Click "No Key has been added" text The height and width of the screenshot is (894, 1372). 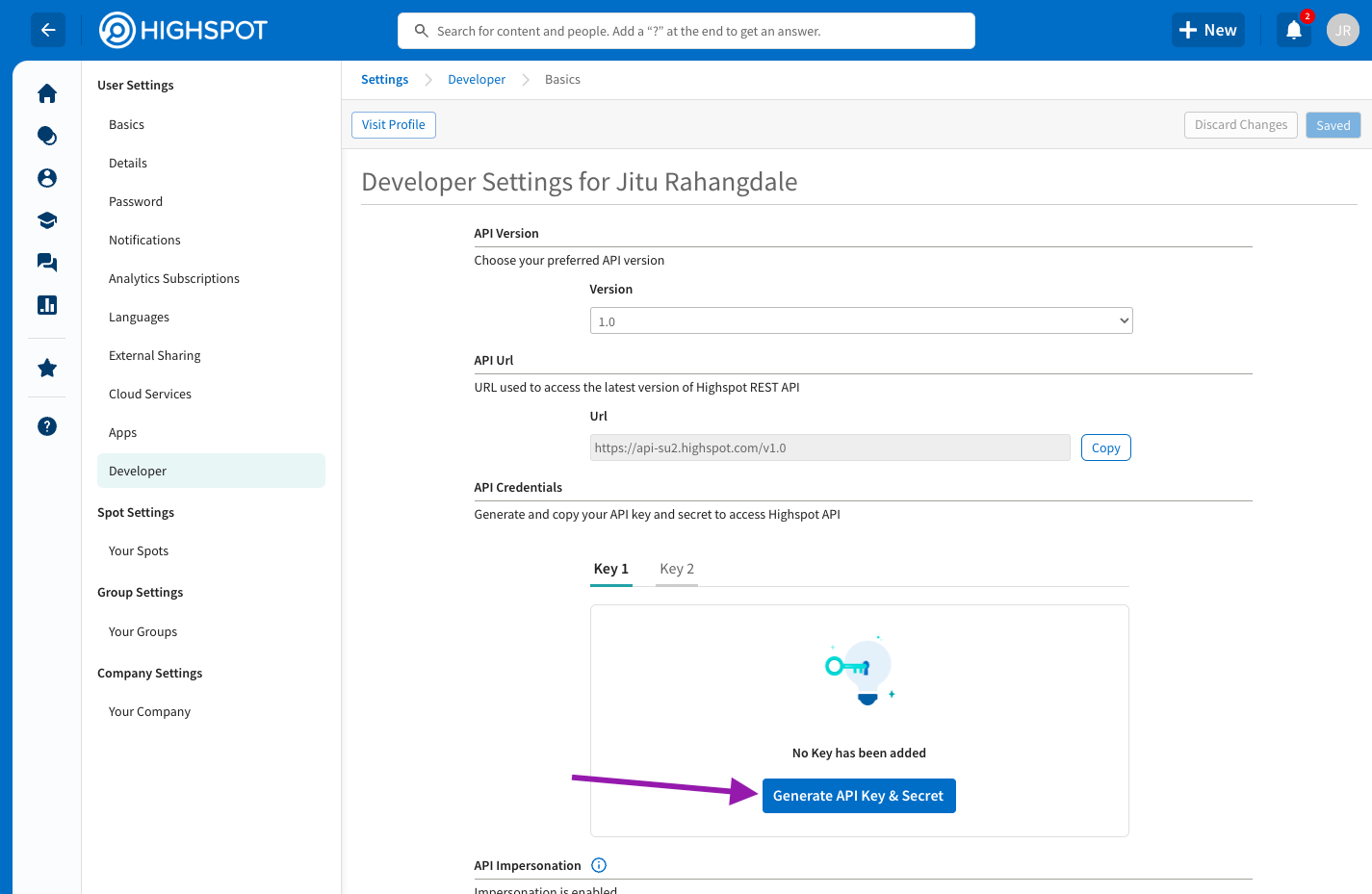pos(859,754)
